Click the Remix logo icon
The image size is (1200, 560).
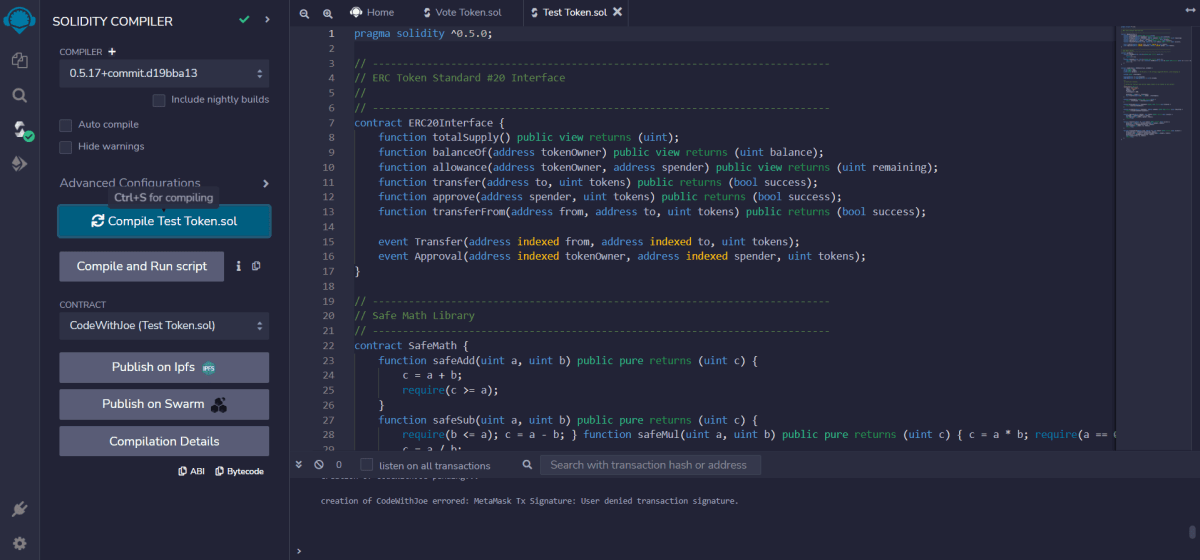tap(19, 21)
